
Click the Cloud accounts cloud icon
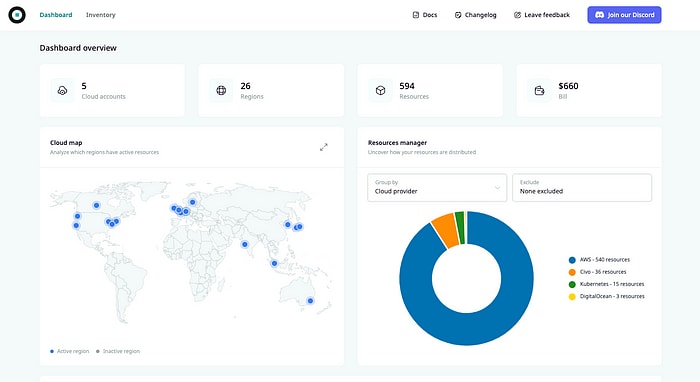62,91
